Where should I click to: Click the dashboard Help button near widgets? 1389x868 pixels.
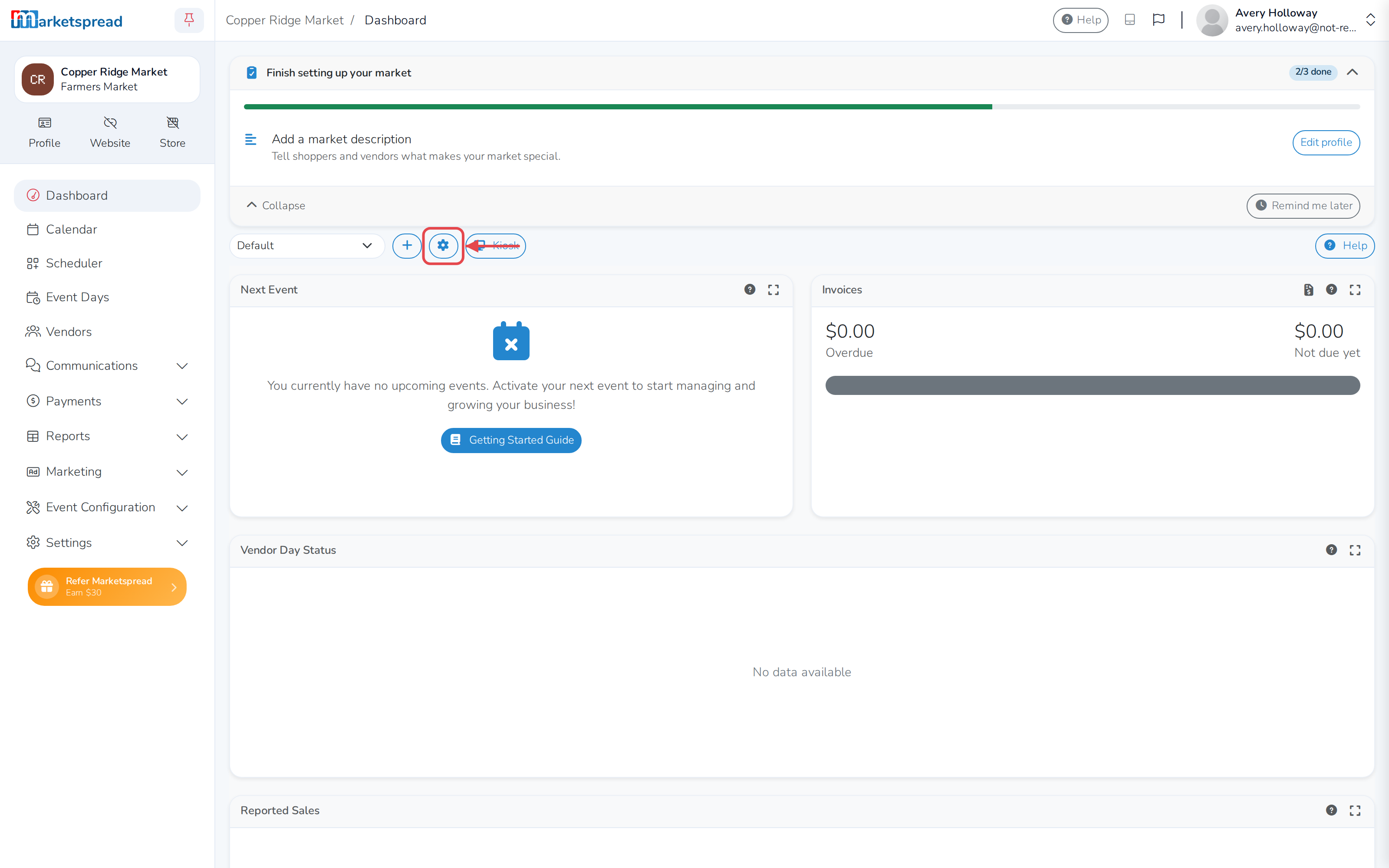click(1344, 246)
